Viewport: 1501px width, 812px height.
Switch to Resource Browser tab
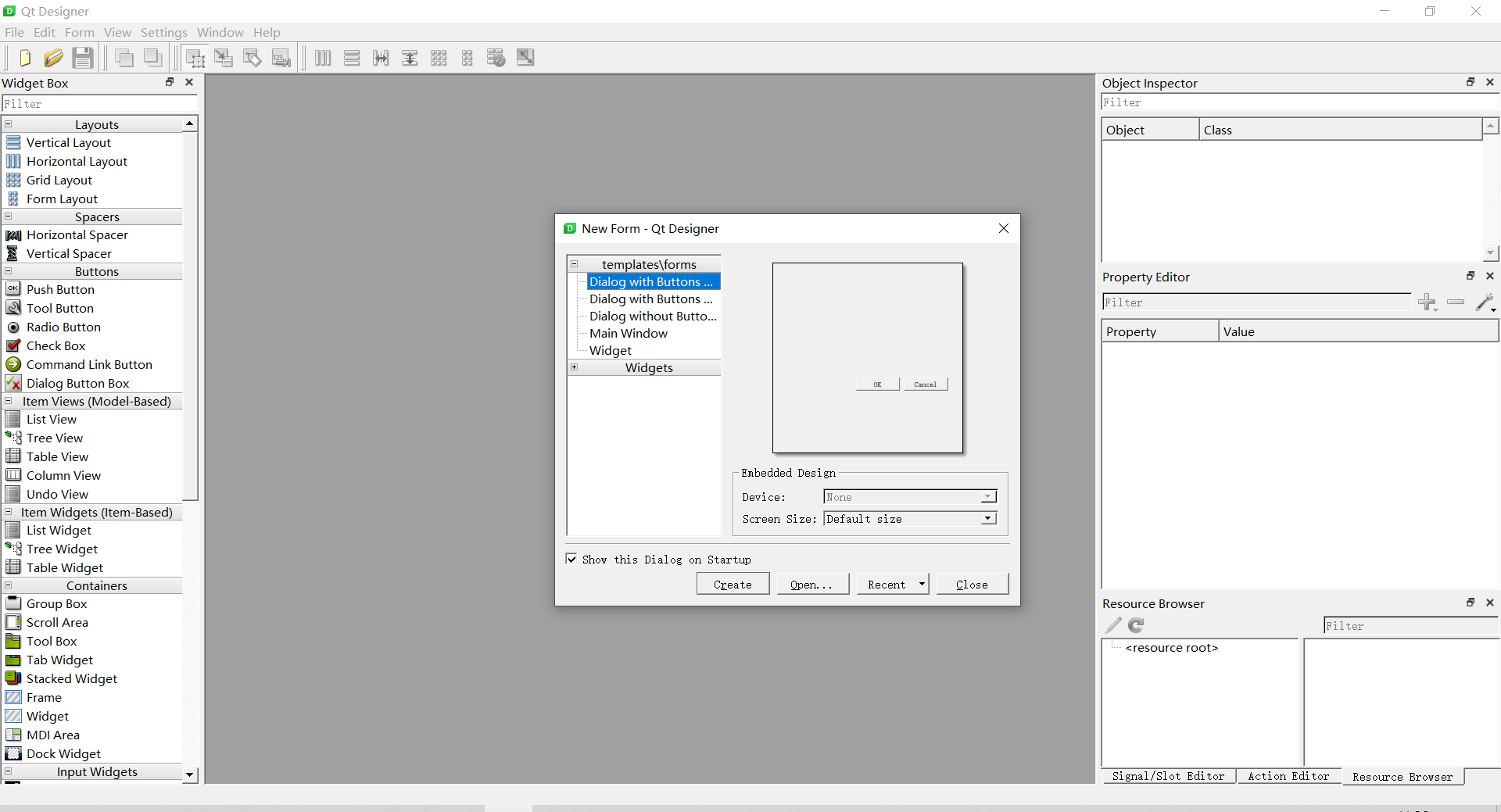(x=1402, y=777)
